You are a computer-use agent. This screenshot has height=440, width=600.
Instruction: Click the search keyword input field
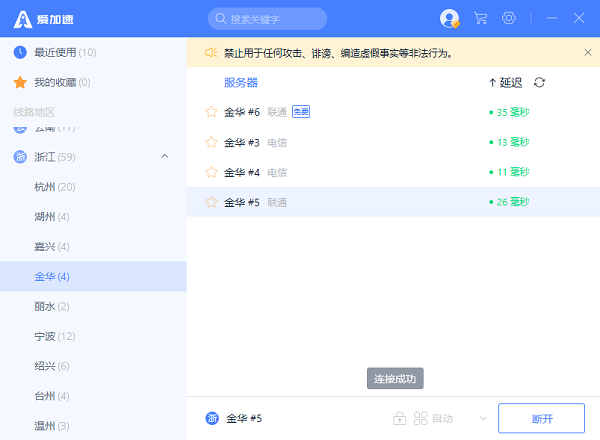(x=268, y=18)
